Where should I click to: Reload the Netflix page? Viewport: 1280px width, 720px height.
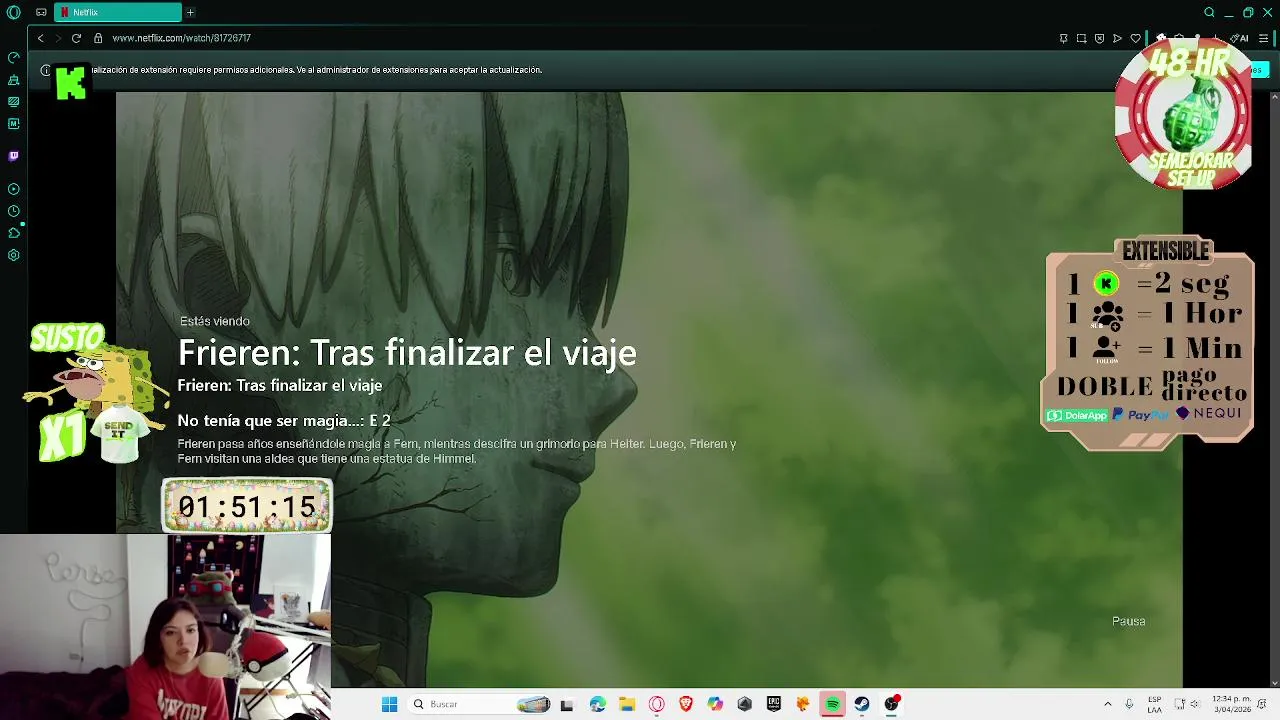(76, 38)
